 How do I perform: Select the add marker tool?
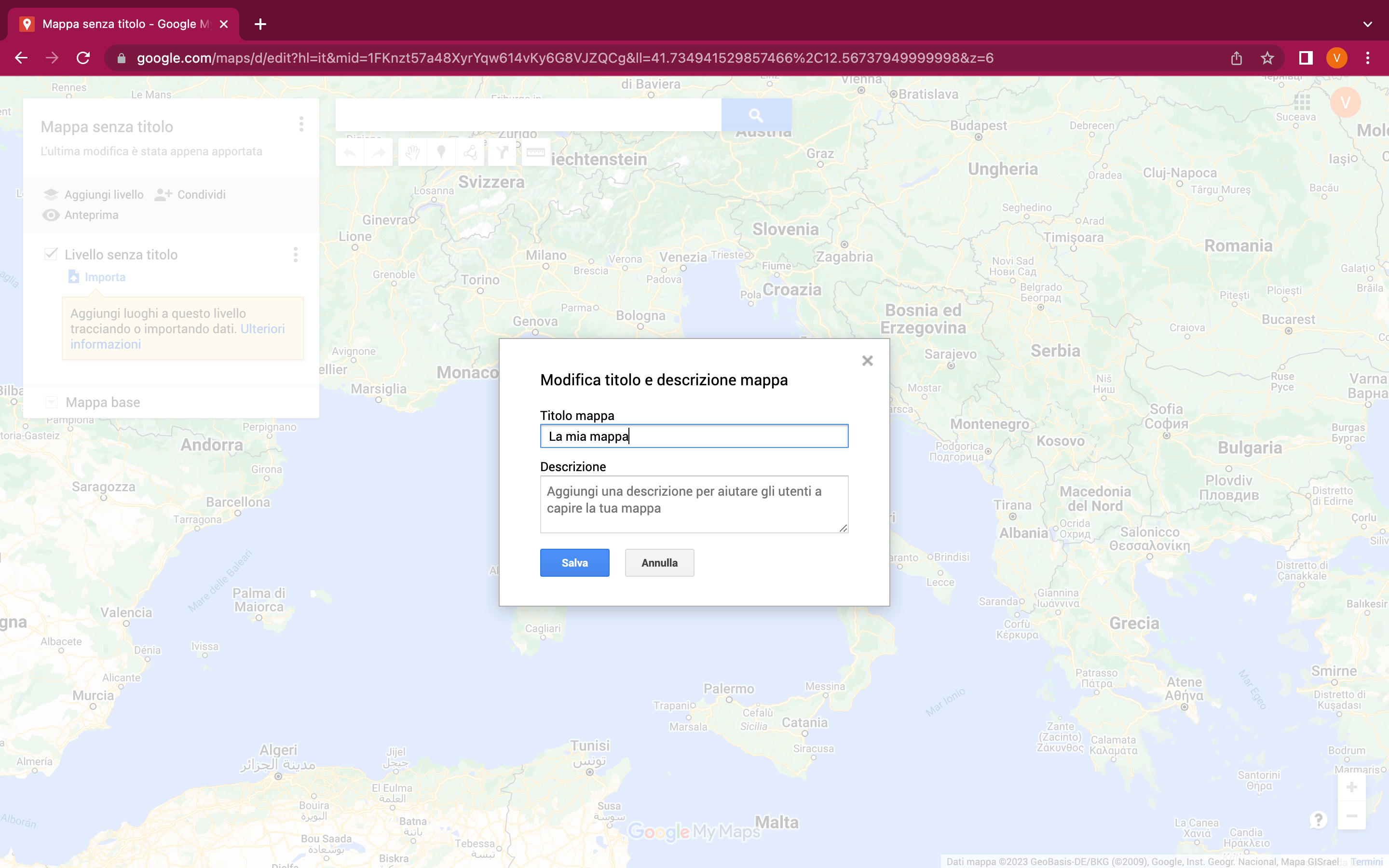coord(441,152)
